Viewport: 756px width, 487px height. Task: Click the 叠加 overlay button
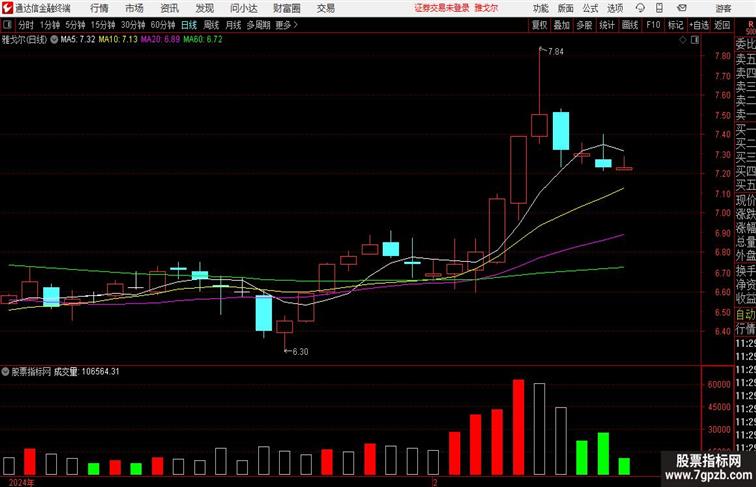point(562,25)
